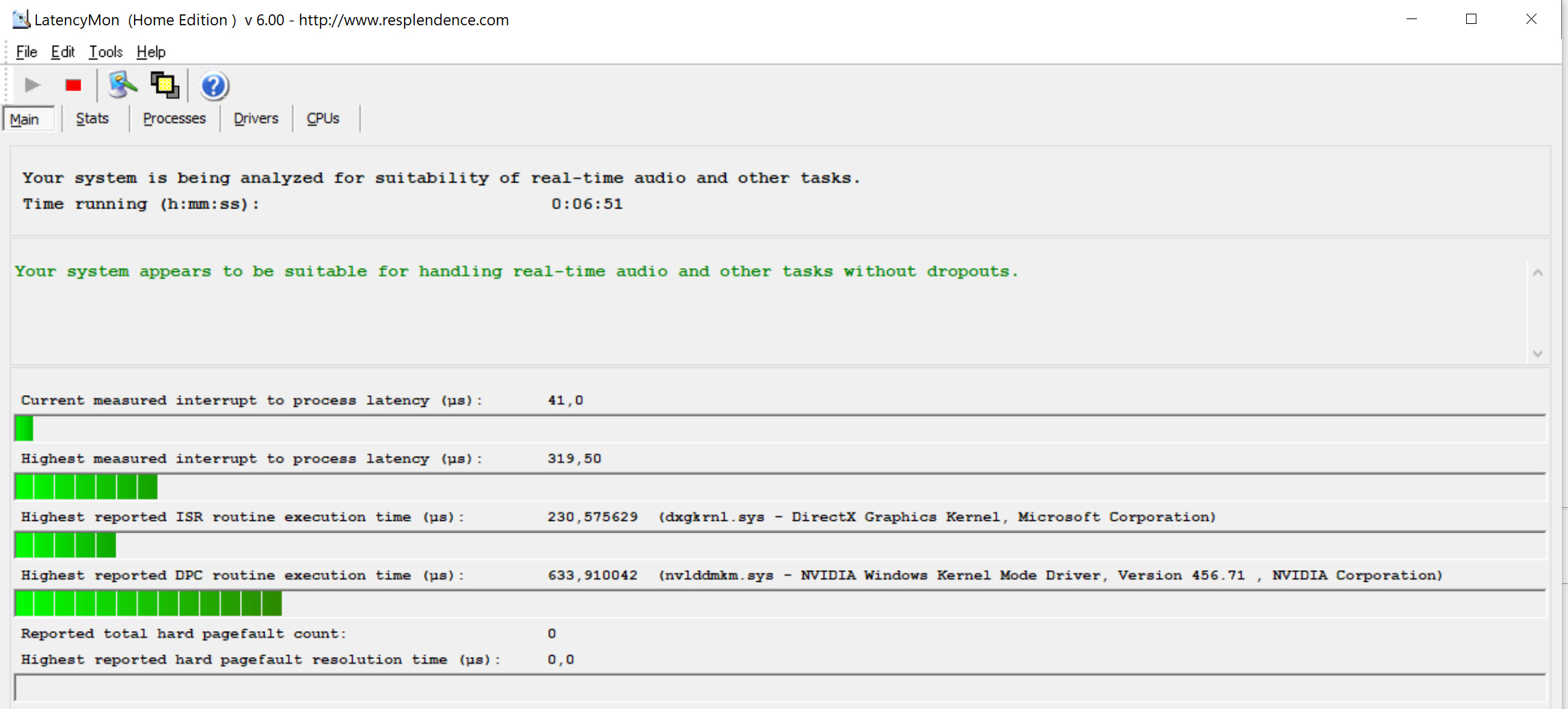The height and width of the screenshot is (709, 1568).
Task: Switch to the Stats tab
Action: tap(92, 118)
